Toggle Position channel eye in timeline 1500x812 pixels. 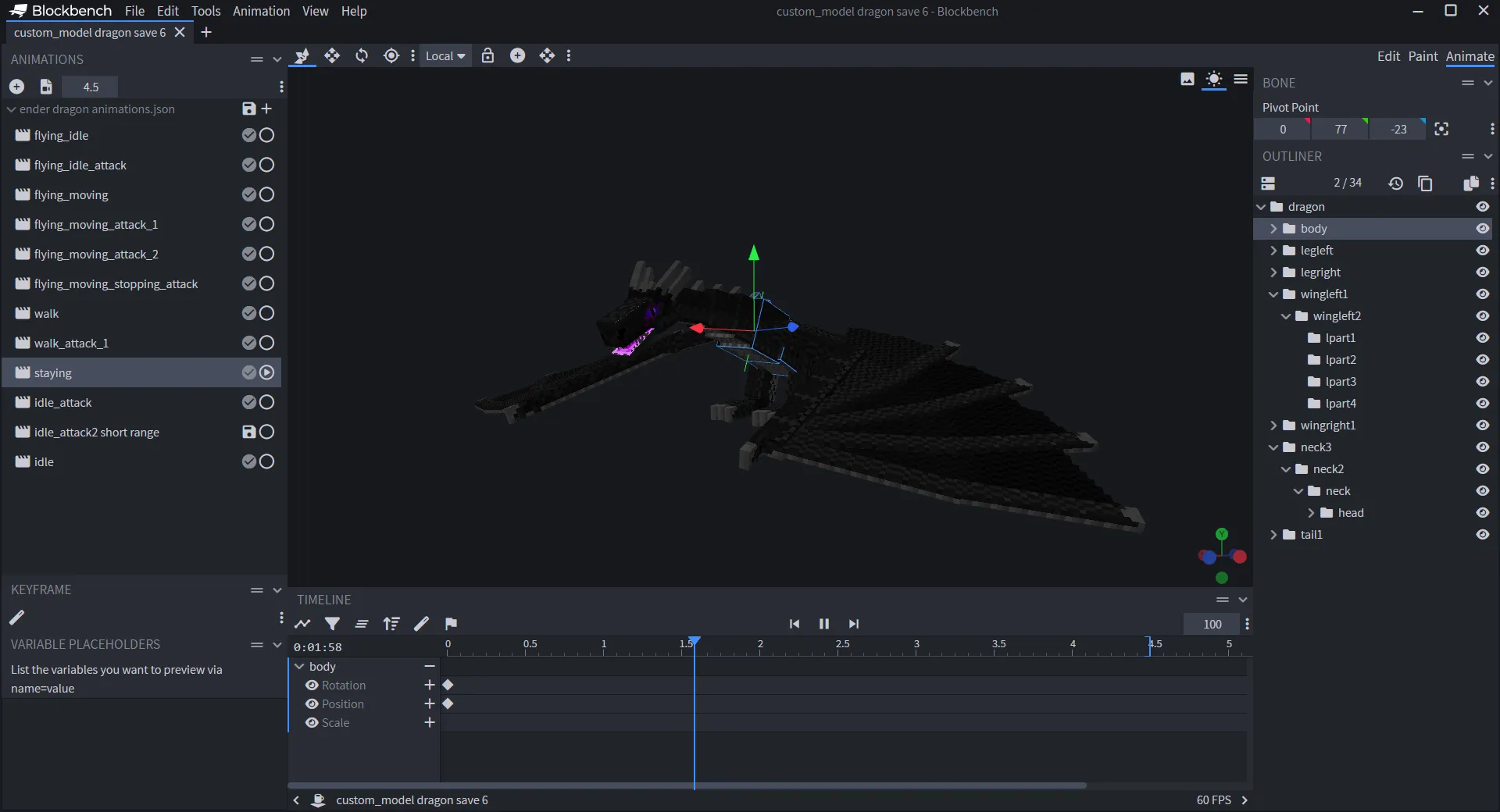tap(312, 703)
